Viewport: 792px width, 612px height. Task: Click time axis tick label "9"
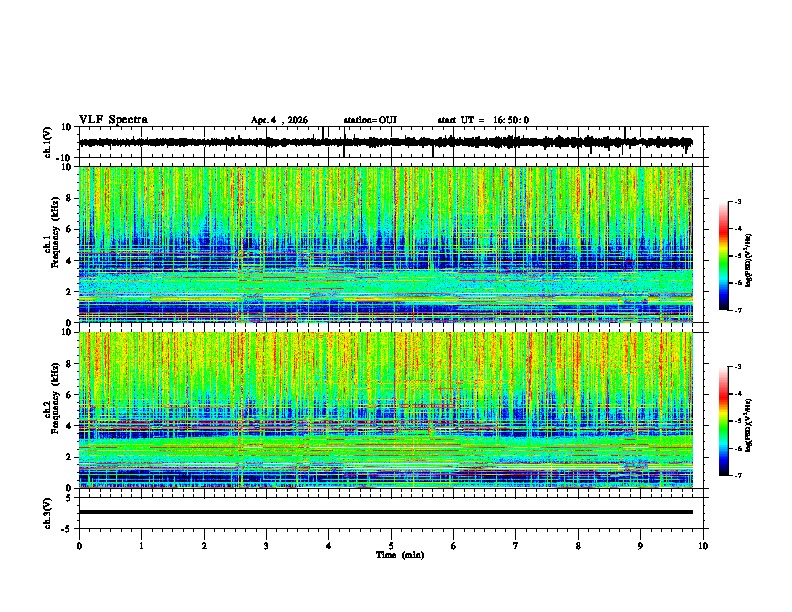(640, 545)
